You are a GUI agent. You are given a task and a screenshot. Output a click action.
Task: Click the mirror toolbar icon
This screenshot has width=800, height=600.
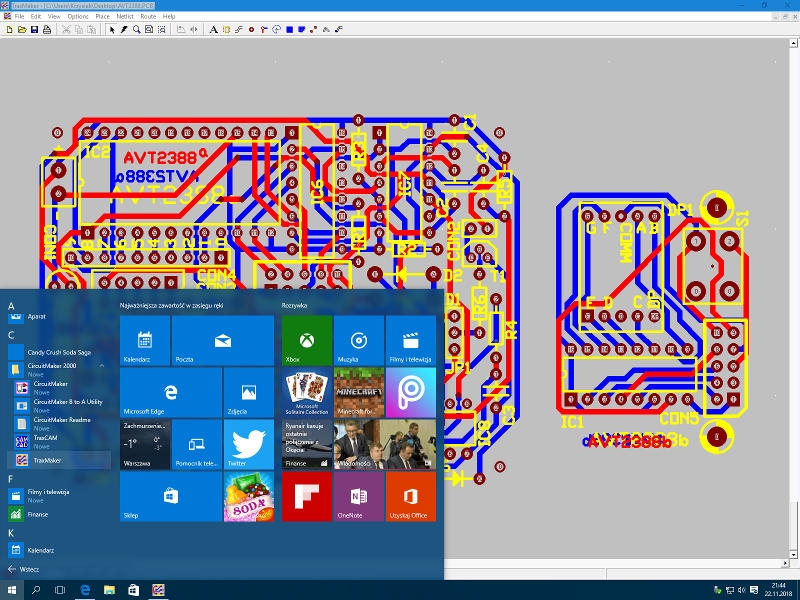pyautogui.click(x=194, y=30)
